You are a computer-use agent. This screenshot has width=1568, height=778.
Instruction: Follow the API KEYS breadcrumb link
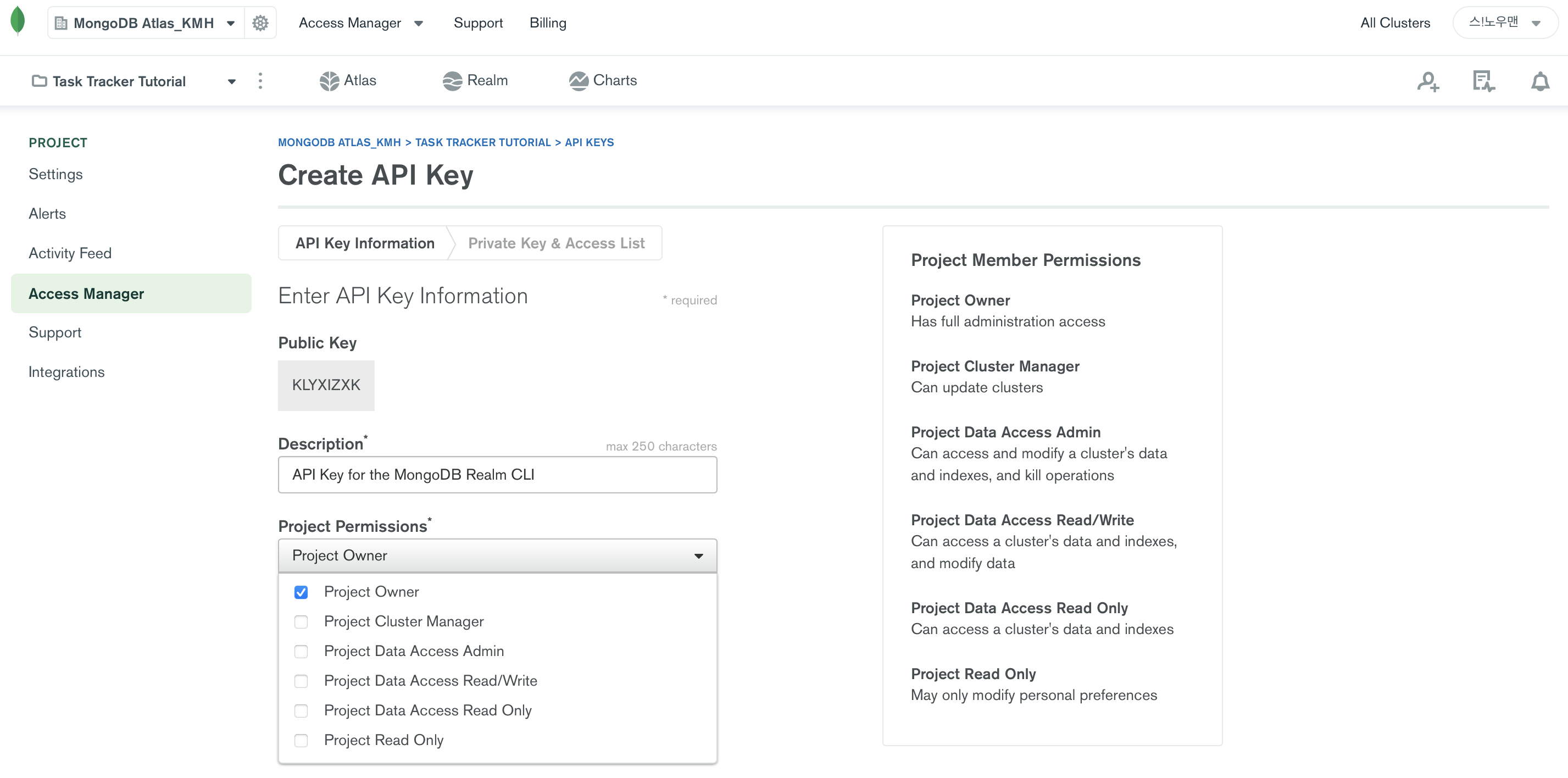pyautogui.click(x=588, y=142)
